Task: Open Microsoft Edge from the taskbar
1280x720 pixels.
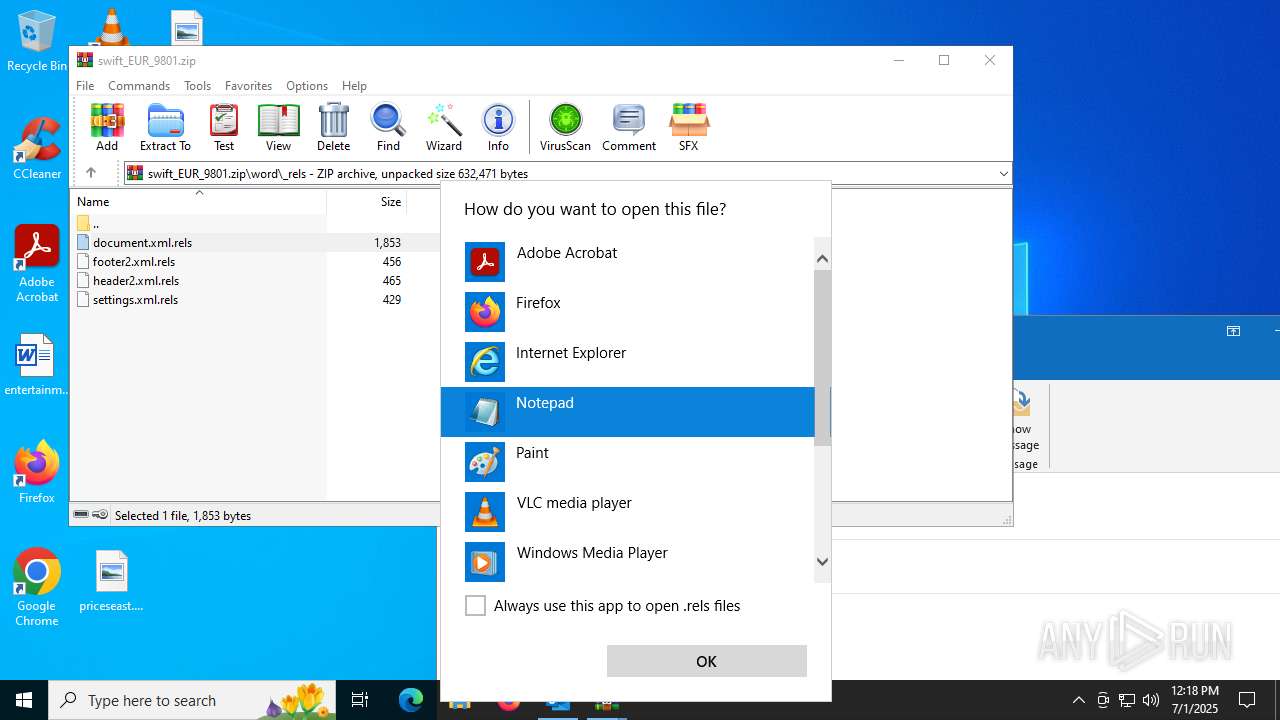Action: point(411,700)
